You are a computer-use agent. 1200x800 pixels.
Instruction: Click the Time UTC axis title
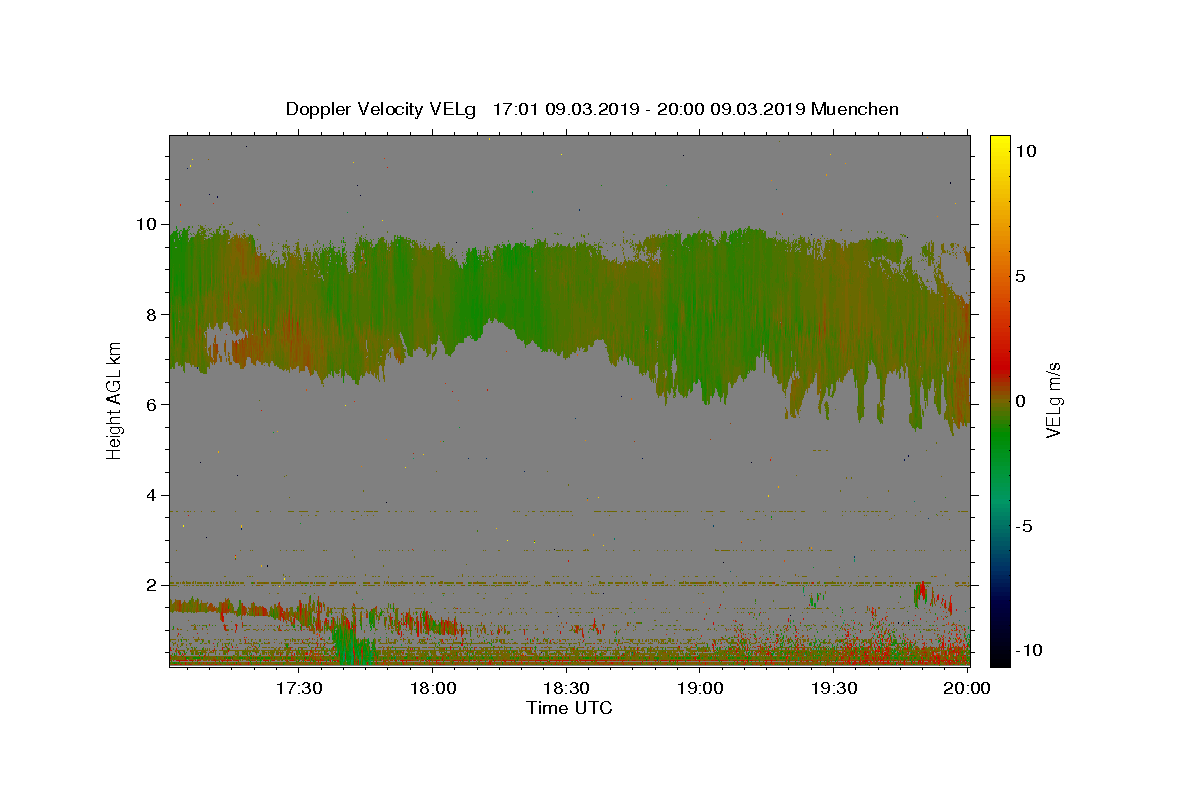tap(569, 708)
